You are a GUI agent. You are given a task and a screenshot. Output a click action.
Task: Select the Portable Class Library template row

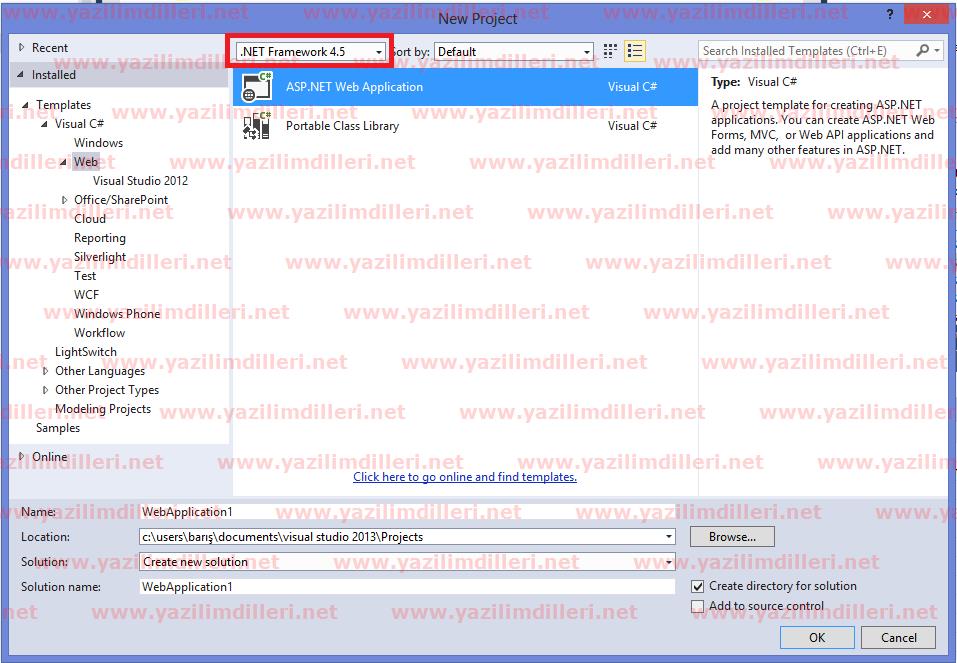click(x=465, y=126)
